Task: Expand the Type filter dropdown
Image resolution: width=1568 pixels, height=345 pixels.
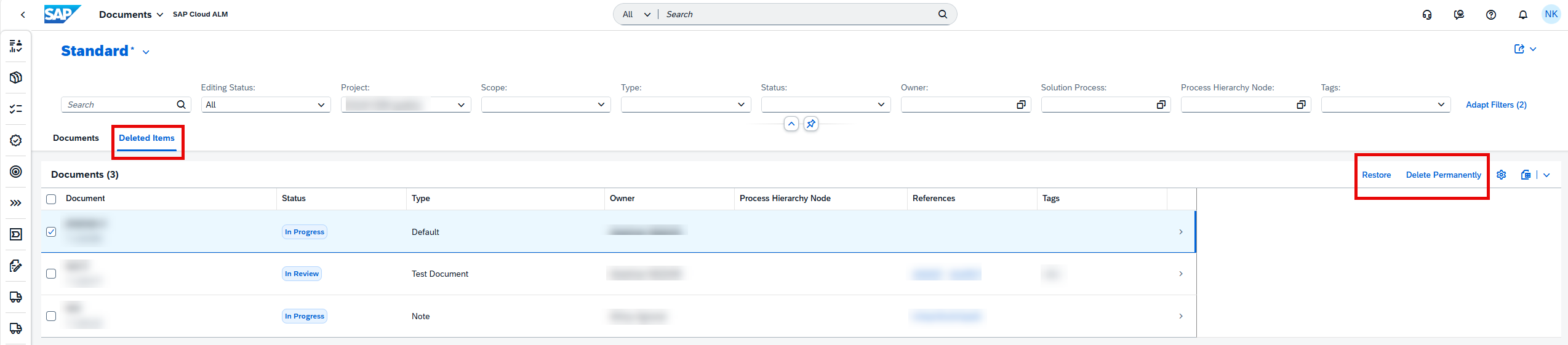Action: coord(686,105)
